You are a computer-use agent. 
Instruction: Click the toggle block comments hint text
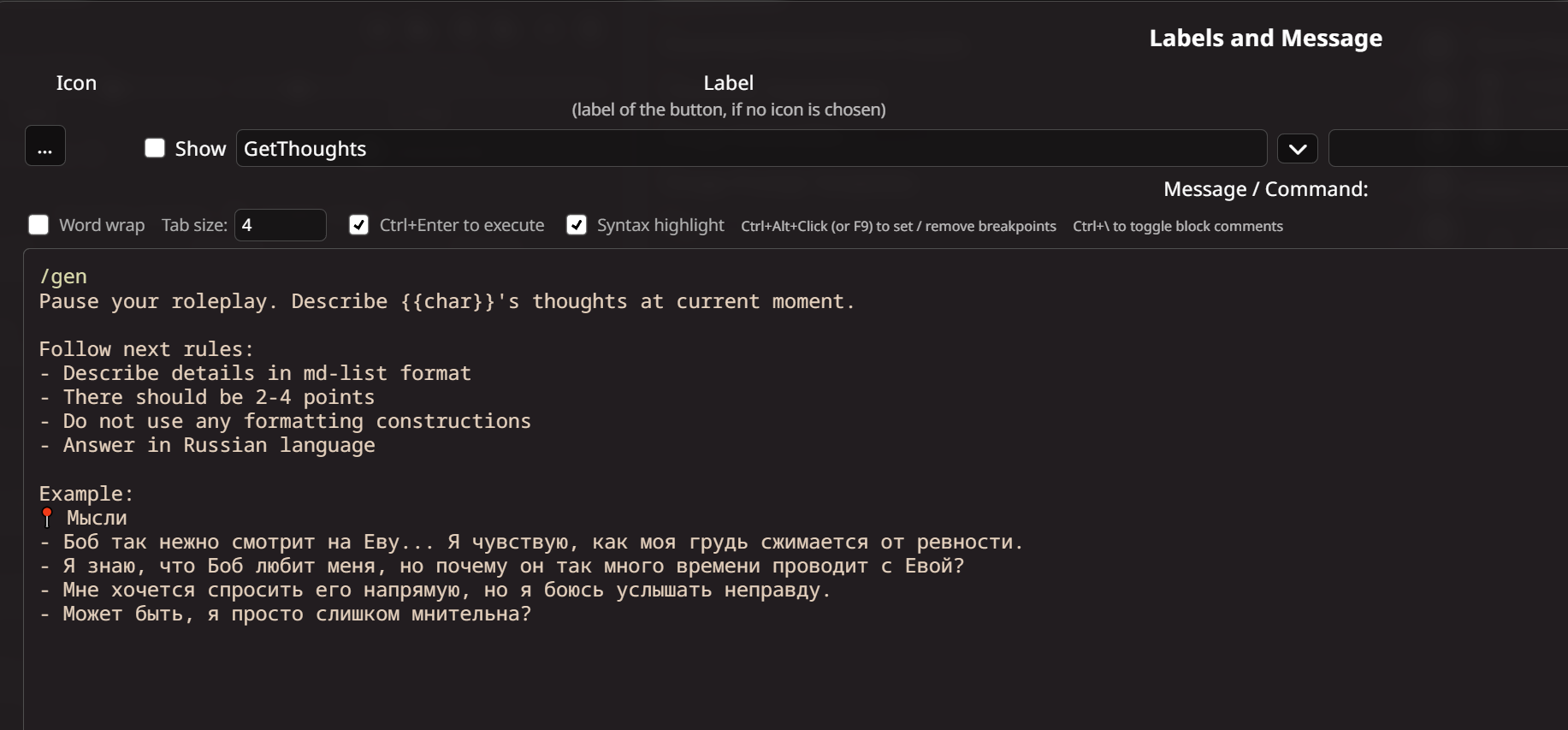pyautogui.click(x=1178, y=226)
